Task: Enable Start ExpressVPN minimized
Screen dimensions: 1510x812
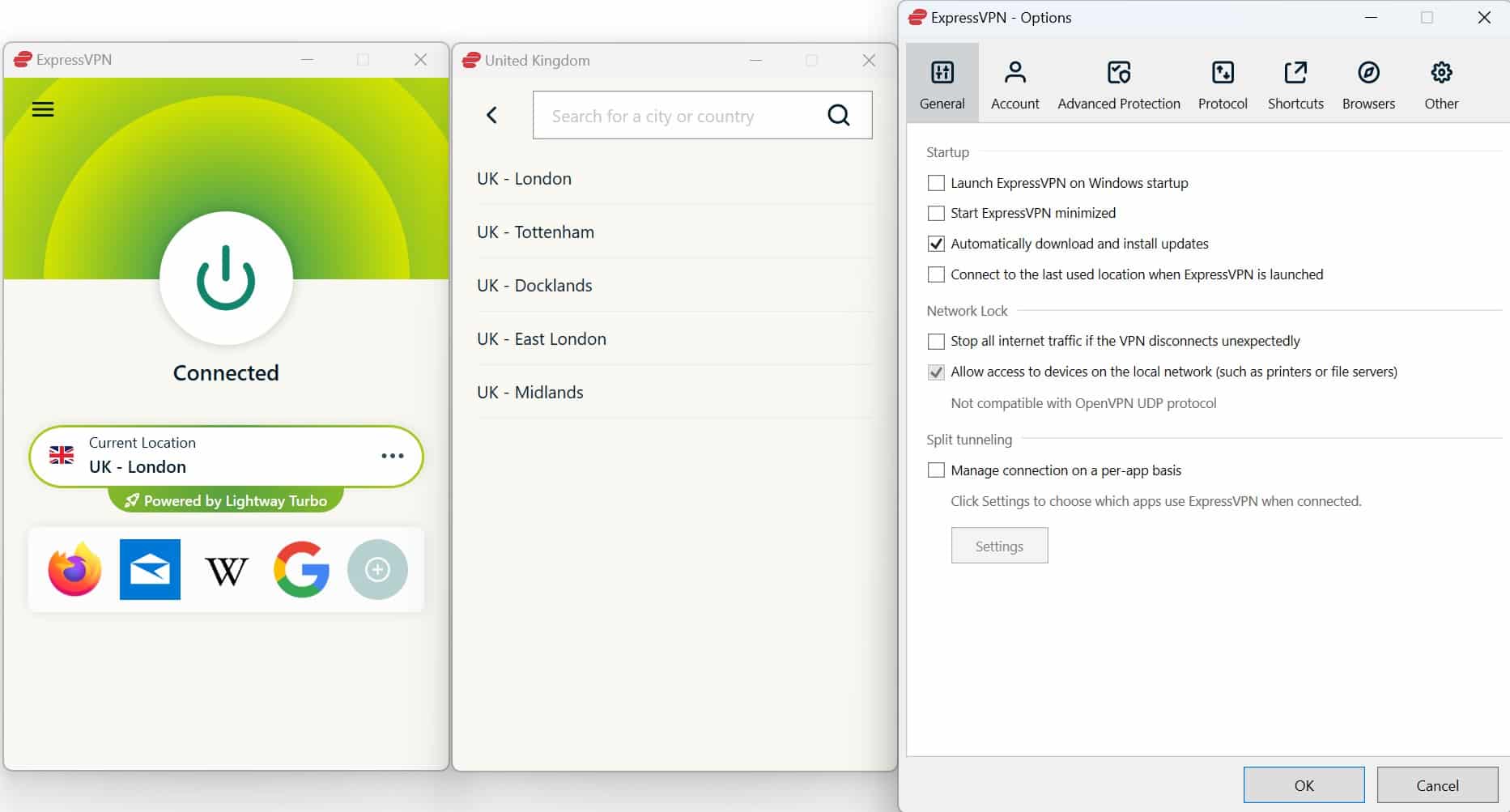Action: 936,213
